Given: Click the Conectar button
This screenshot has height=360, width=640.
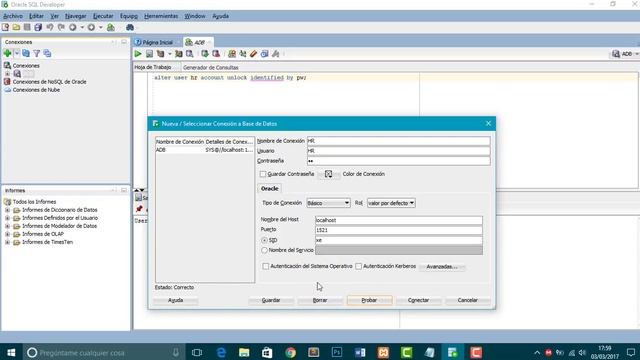Looking at the screenshot, I should (418, 300).
